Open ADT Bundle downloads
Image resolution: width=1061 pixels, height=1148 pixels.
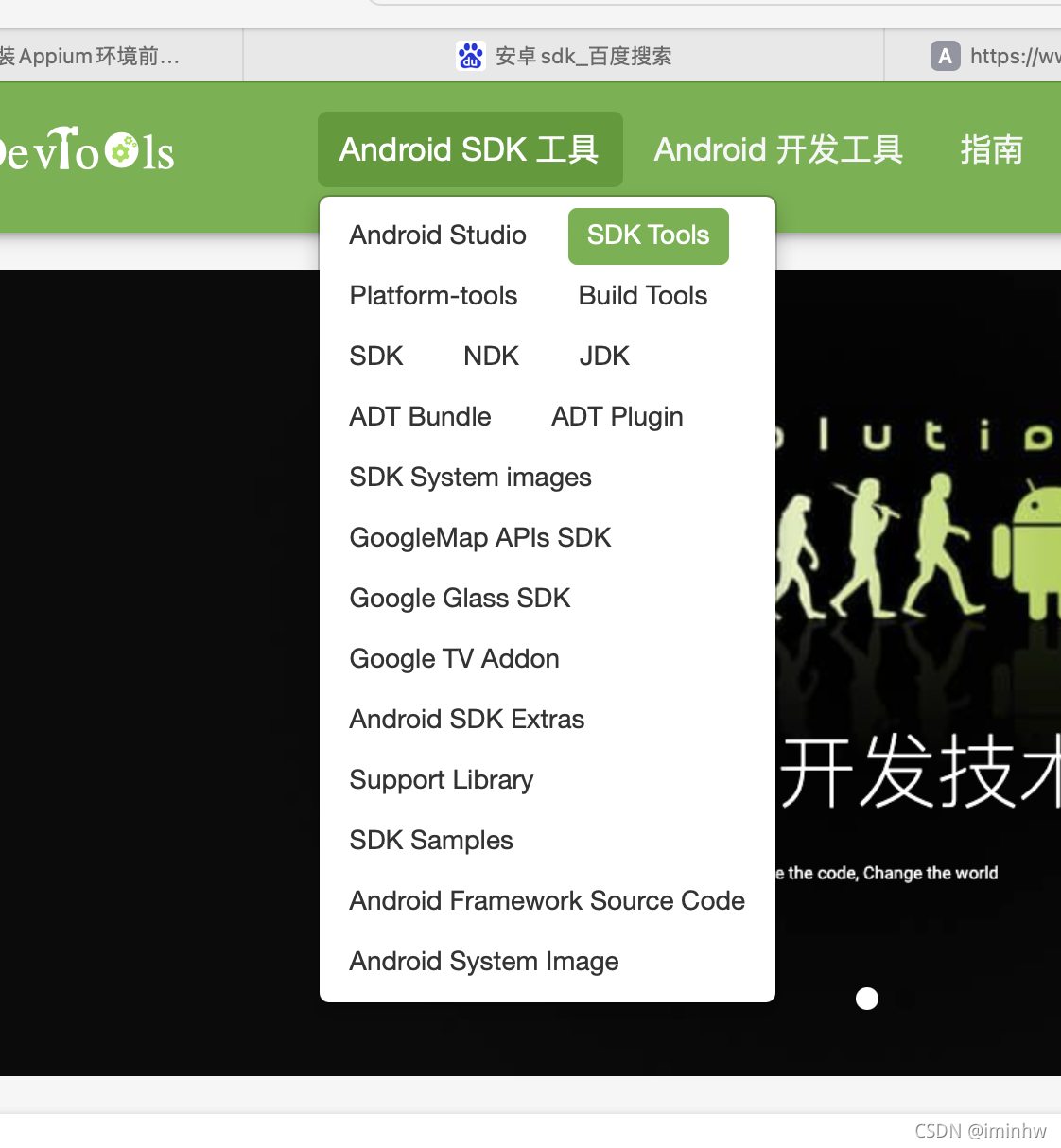tap(421, 417)
